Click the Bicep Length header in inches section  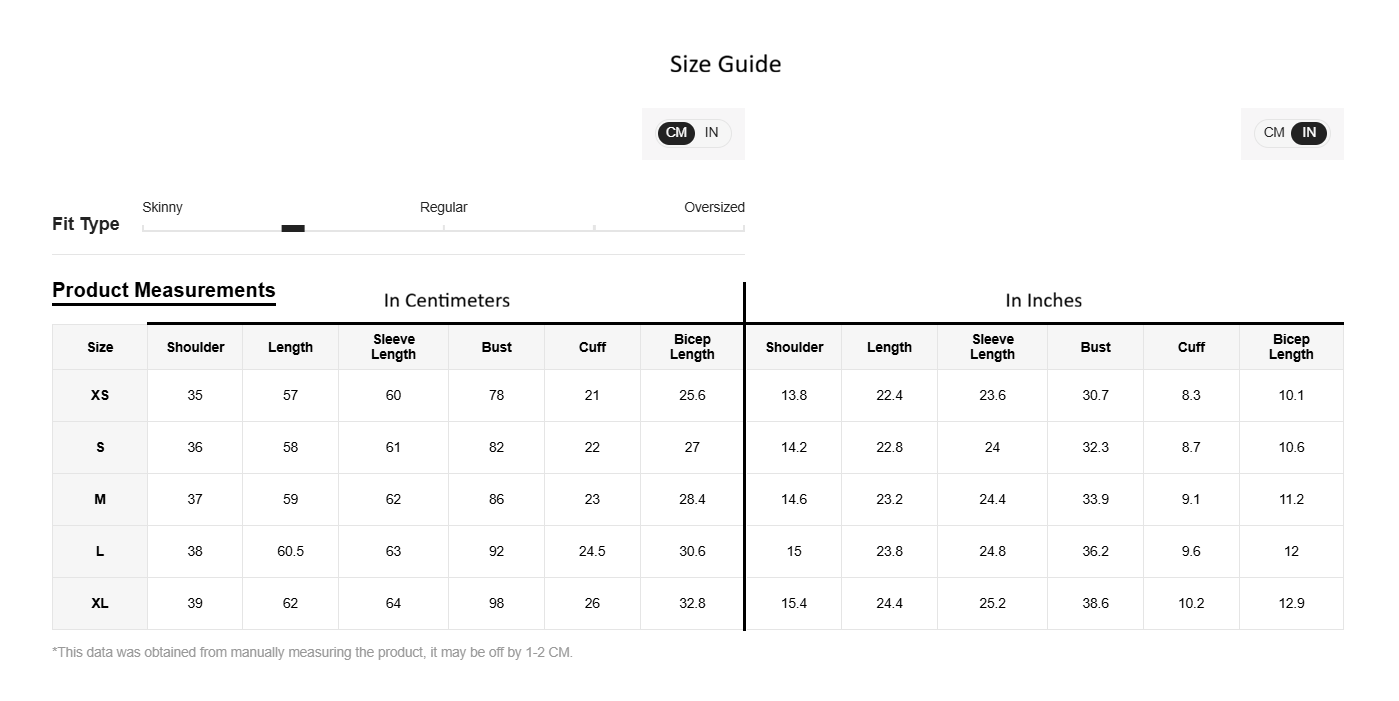click(1291, 347)
